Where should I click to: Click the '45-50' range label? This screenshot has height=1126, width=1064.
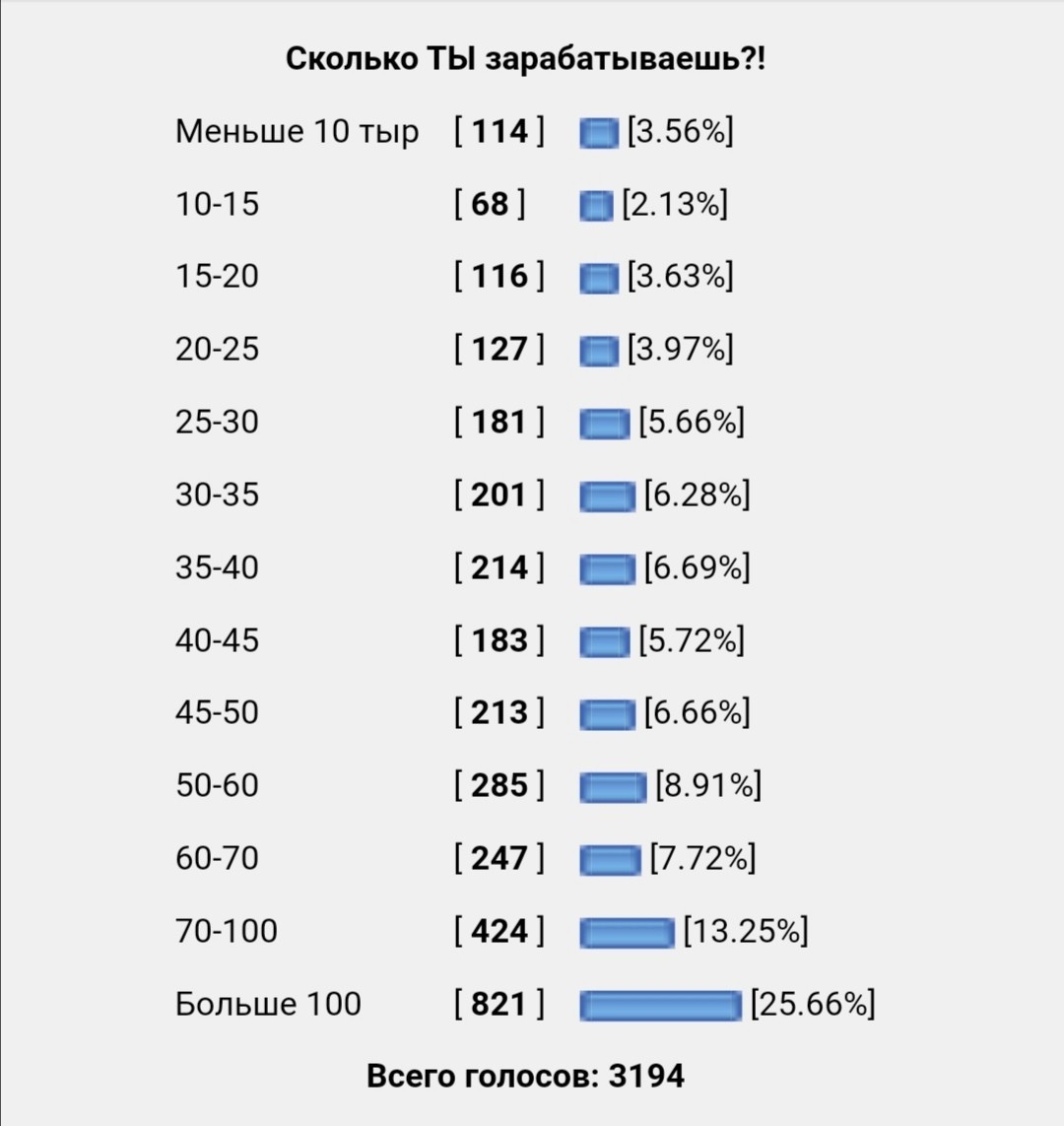tap(217, 713)
